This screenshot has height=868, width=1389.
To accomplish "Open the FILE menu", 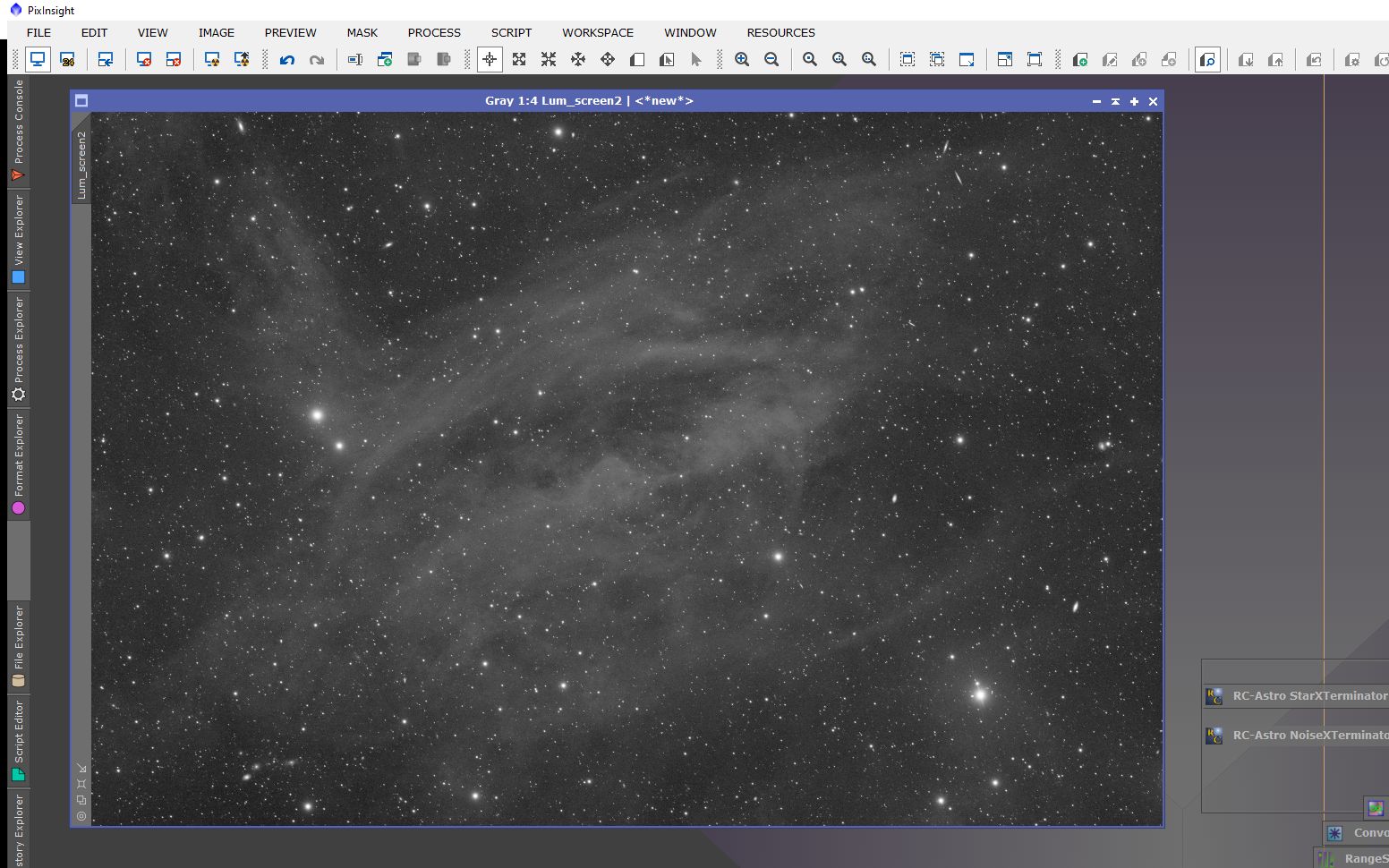I will (x=38, y=32).
